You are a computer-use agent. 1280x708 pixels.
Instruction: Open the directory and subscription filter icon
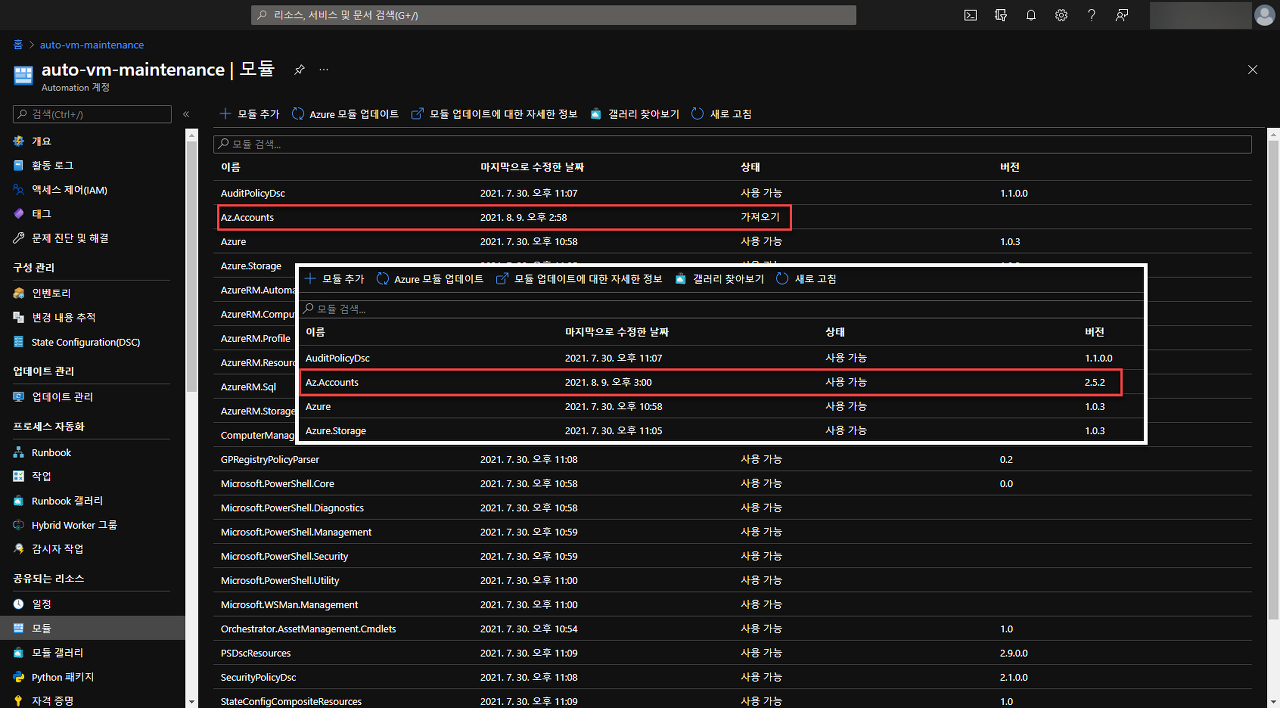[1000, 15]
